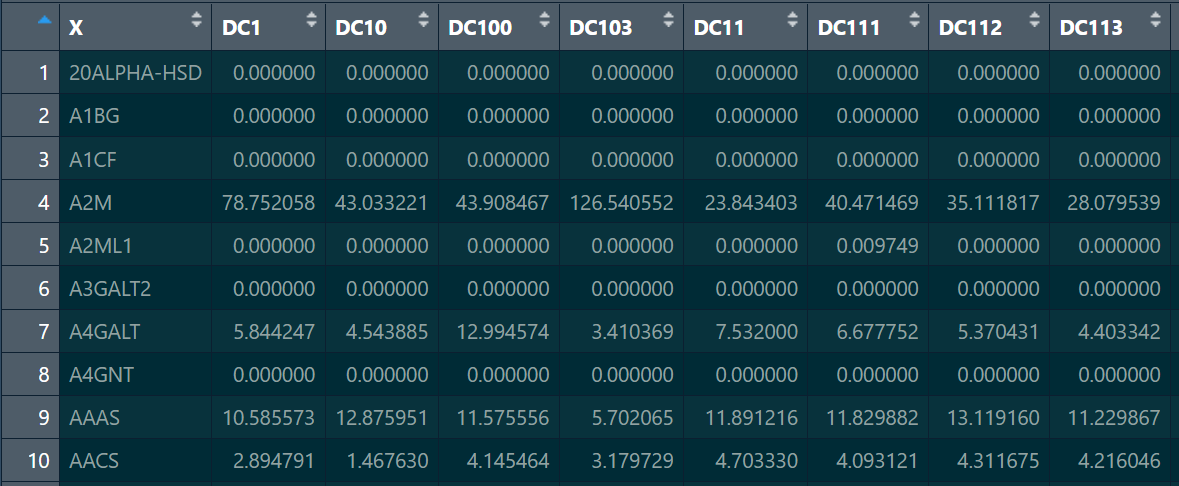Click value 4.145464 in AACS row
The height and width of the screenshot is (486, 1179).
[508, 460]
